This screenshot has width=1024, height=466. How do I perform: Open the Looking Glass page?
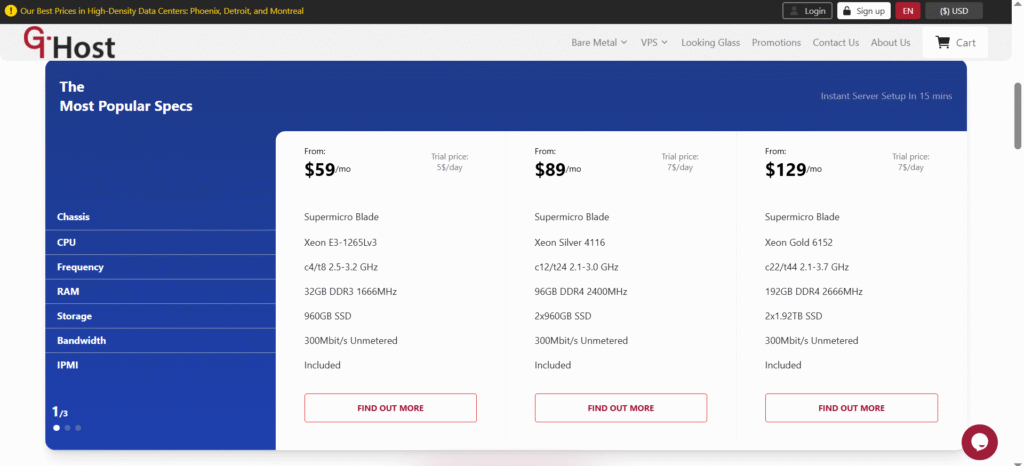711,42
